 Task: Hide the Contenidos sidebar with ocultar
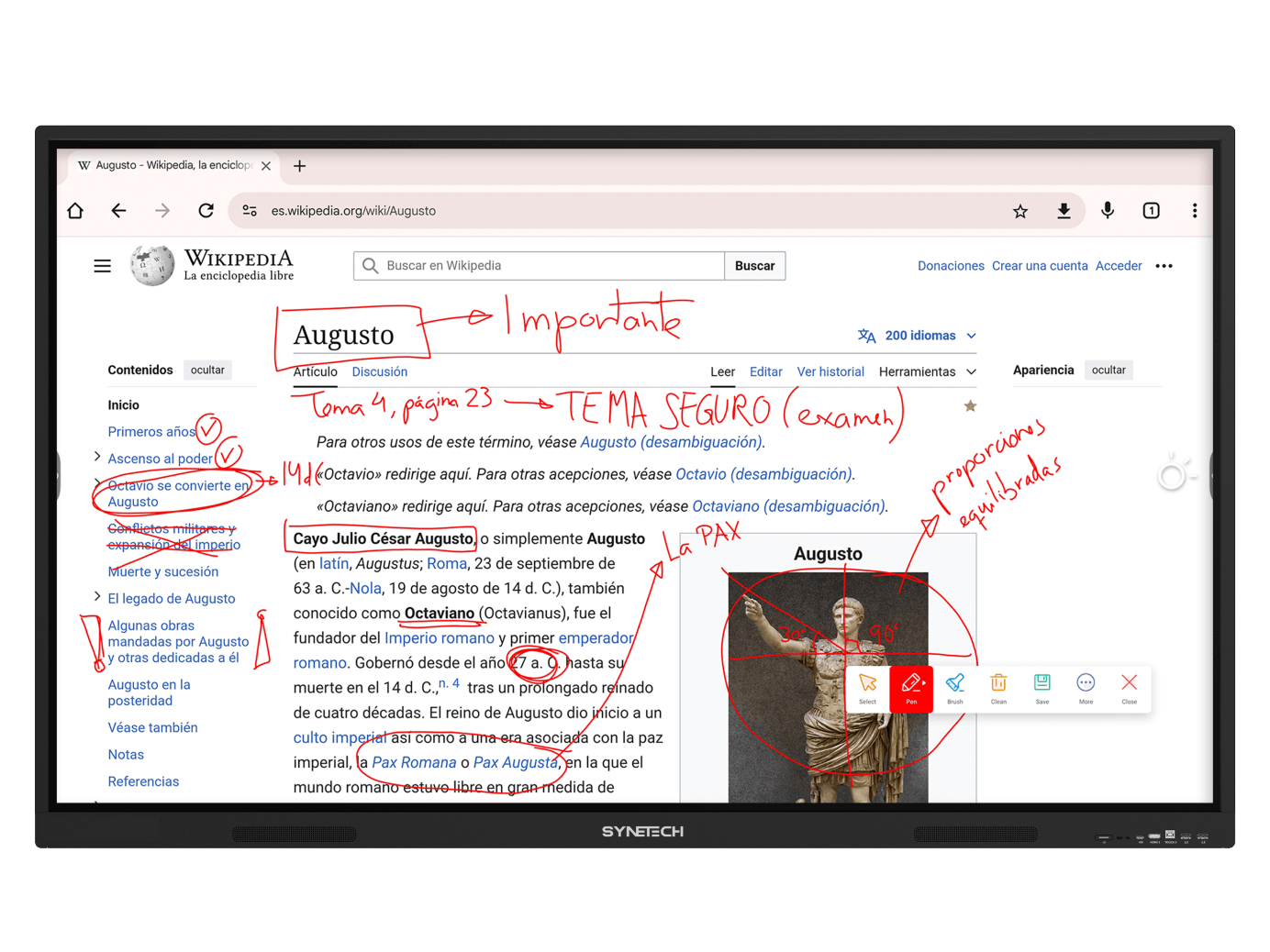coord(207,370)
